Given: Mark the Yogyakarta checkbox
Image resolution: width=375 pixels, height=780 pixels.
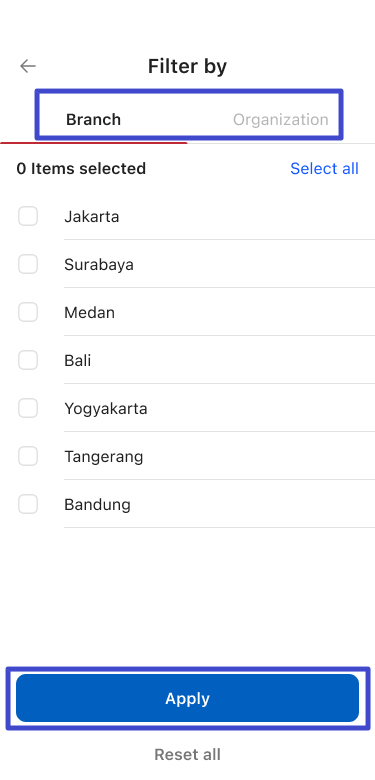Looking at the screenshot, I should pos(28,408).
